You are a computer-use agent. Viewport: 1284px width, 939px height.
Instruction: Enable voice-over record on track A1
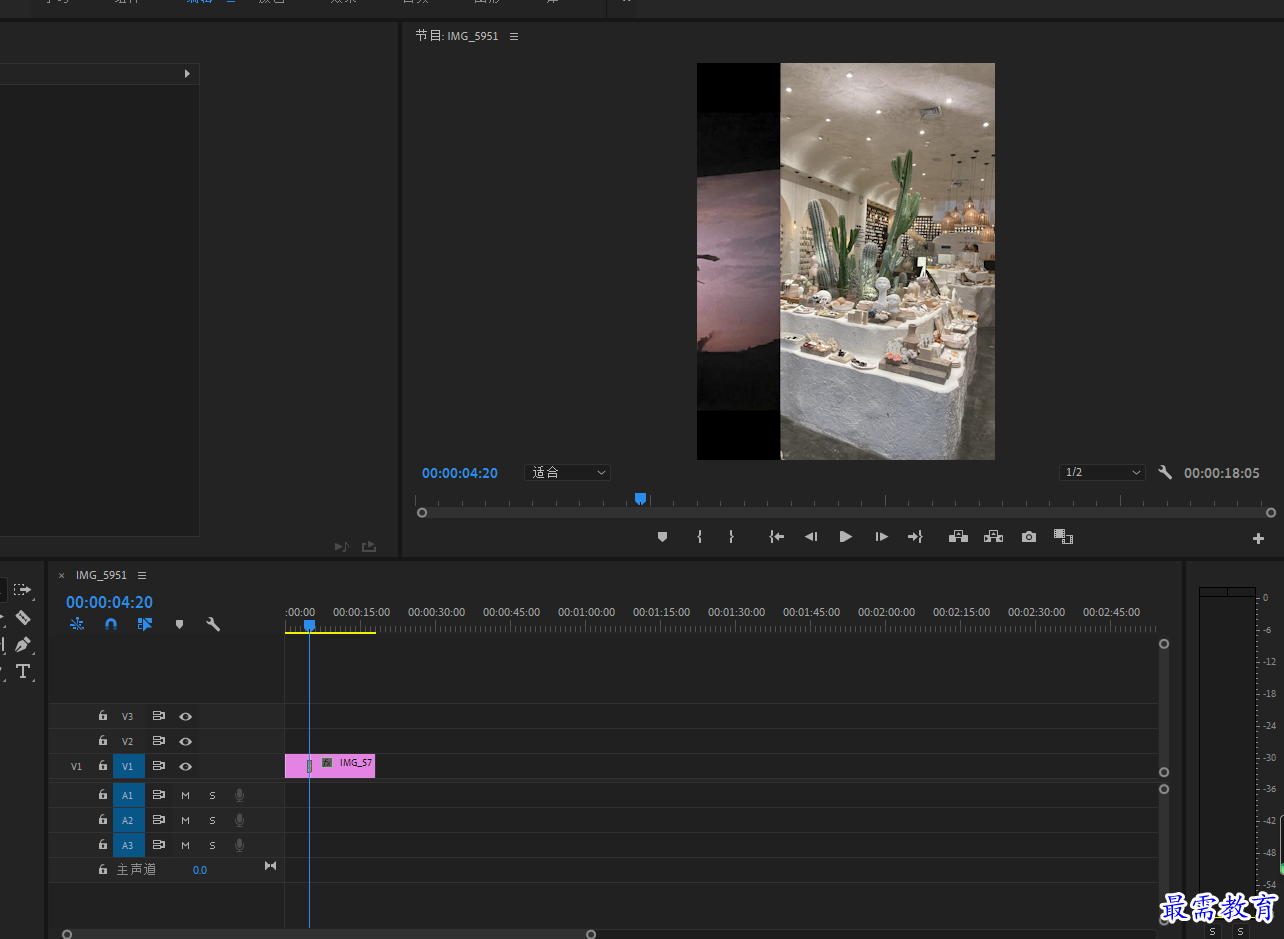coord(239,795)
